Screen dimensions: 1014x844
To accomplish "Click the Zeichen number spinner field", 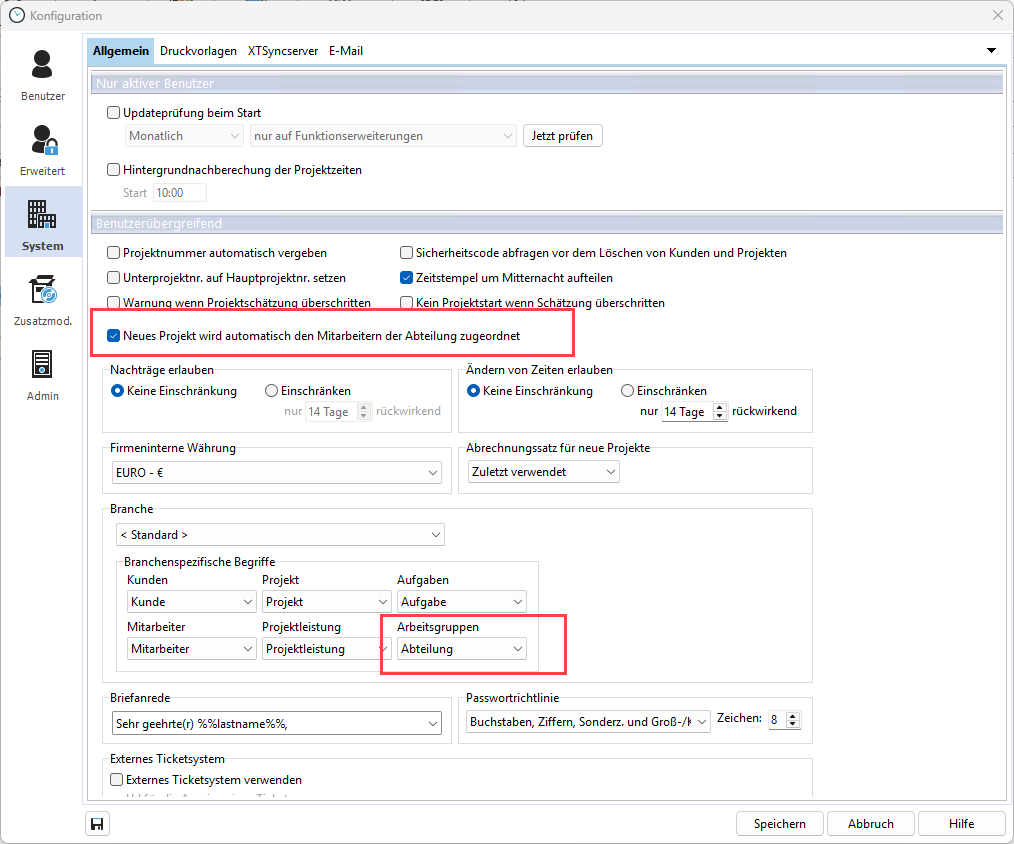I will click(x=777, y=720).
